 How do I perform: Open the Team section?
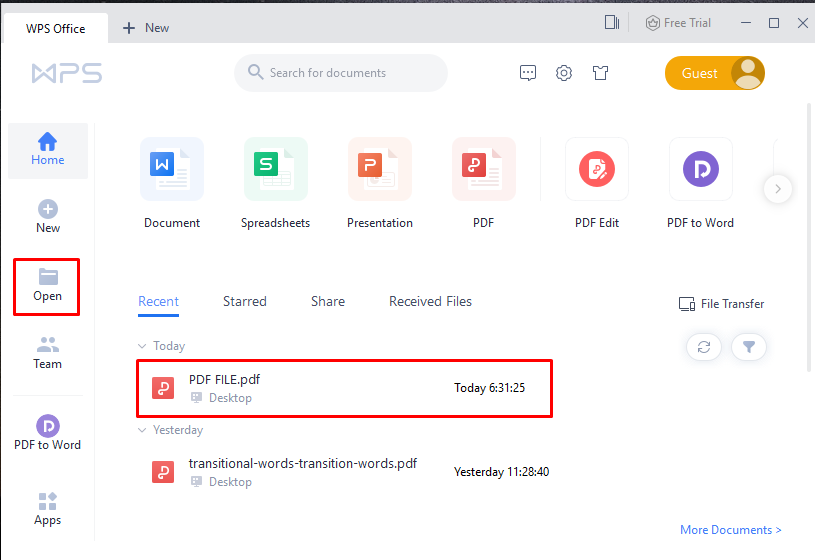click(x=47, y=353)
